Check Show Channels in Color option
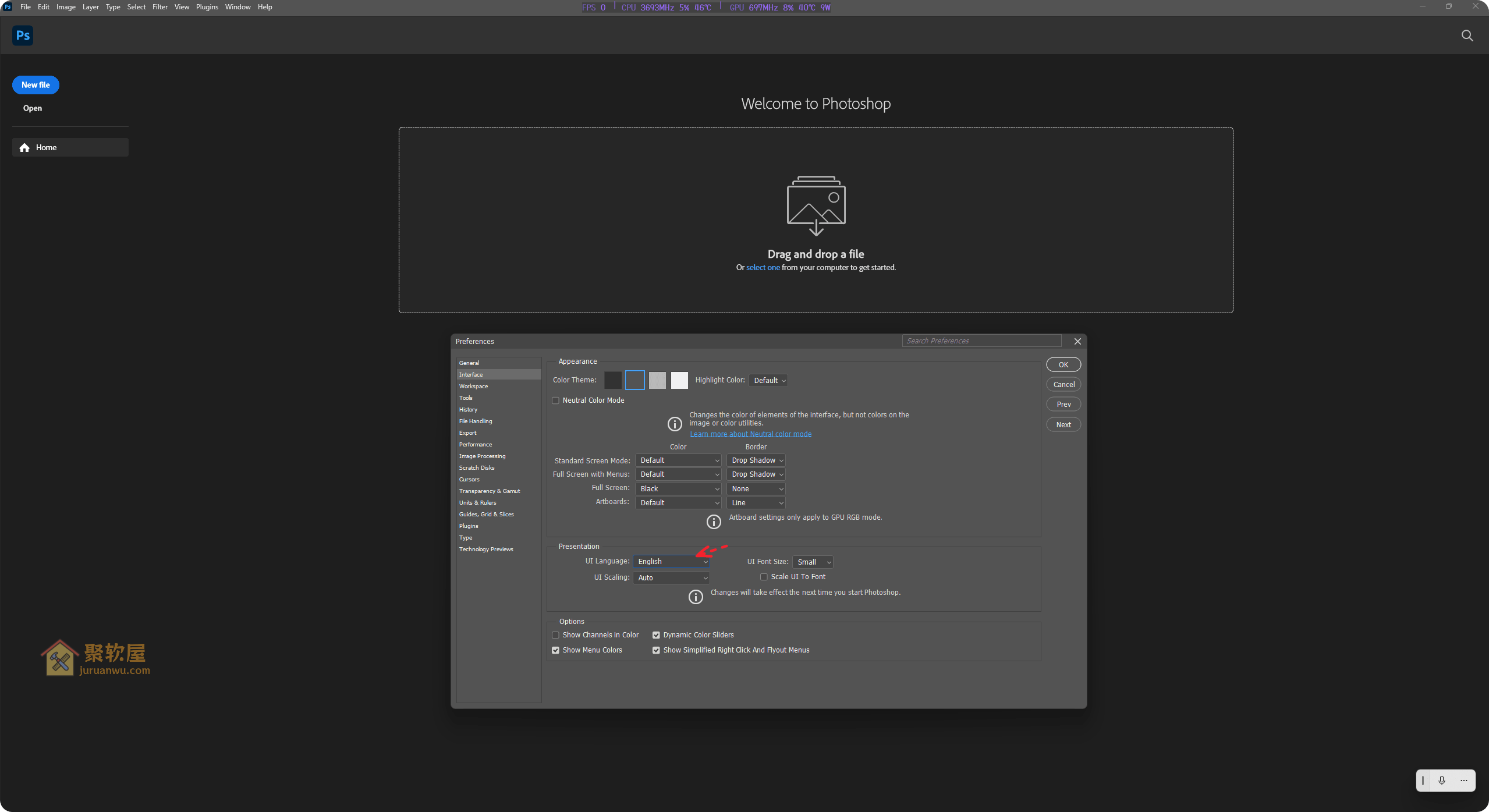Image resolution: width=1489 pixels, height=812 pixels. (x=555, y=634)
